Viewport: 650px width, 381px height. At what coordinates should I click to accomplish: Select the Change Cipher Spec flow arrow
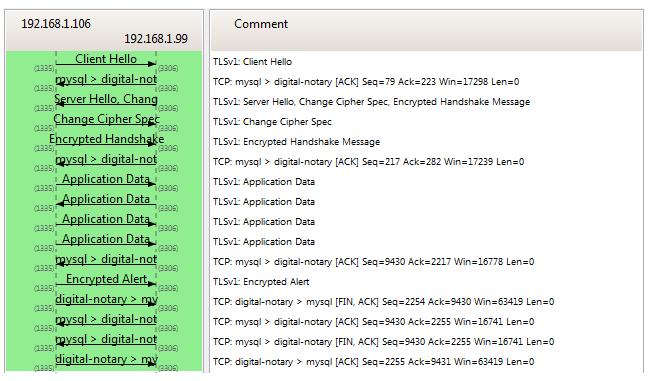coord(106,119)
